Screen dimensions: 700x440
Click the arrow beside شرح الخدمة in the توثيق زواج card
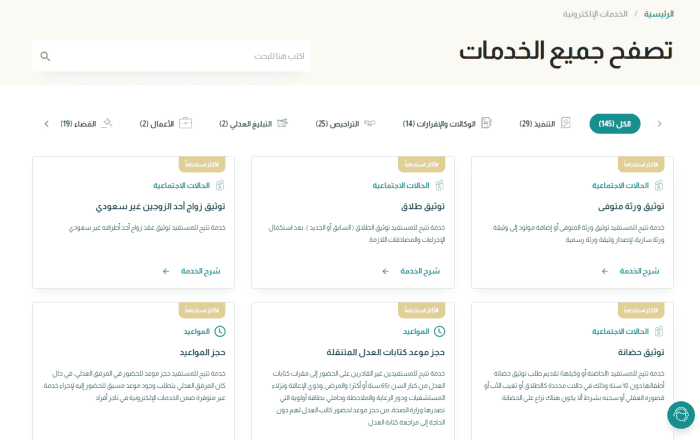pos(166,271)
